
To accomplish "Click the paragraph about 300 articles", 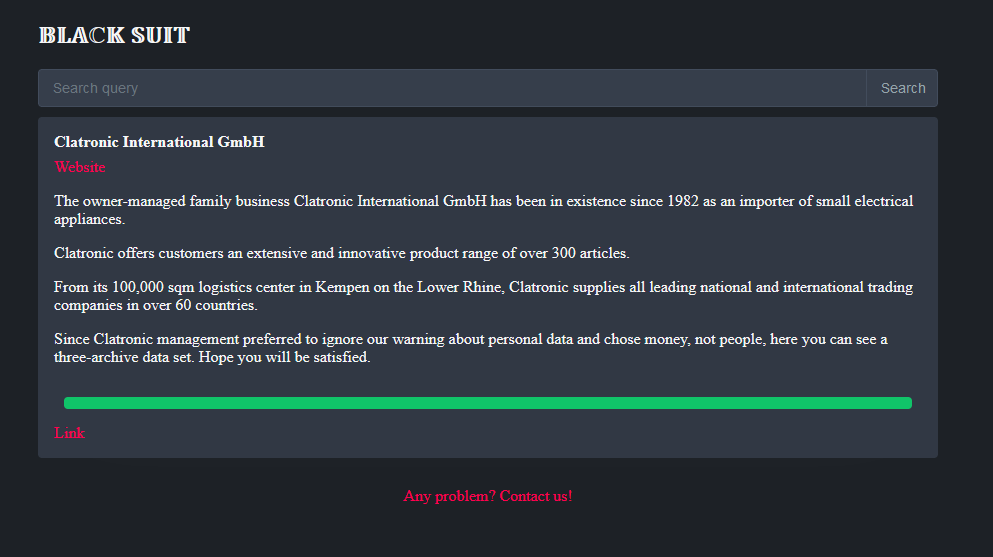I will [341, 253].
